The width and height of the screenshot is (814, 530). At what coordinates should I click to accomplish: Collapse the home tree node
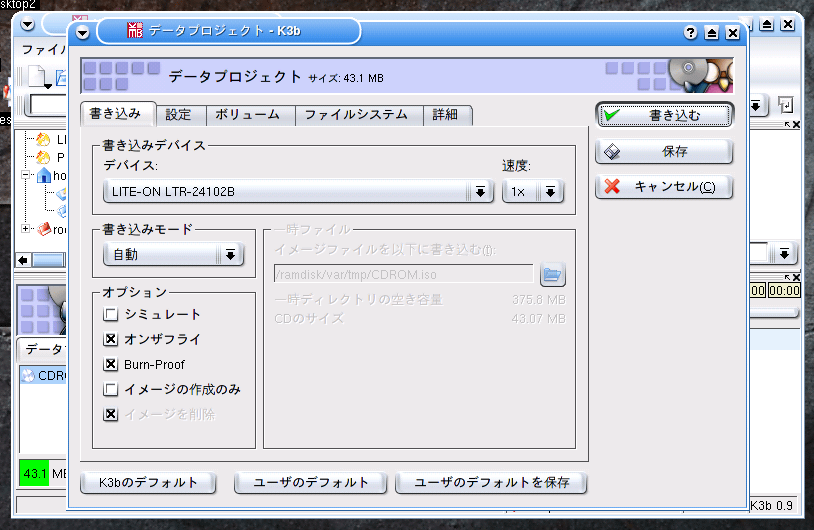point(25,175)
